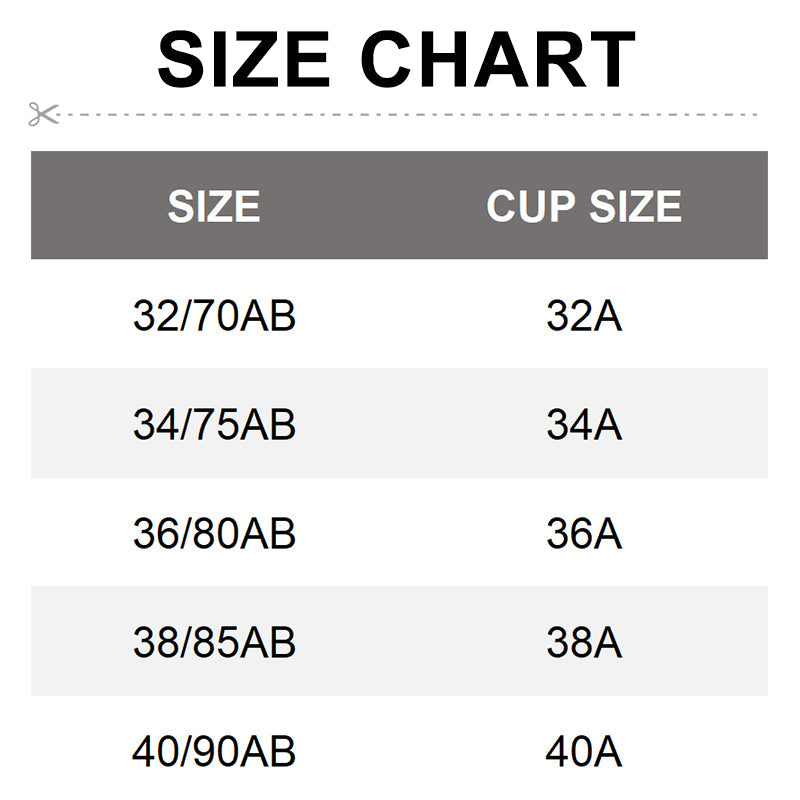800x800 pixels.
Task: Click the scissors icon
Action: coord(44,115)
